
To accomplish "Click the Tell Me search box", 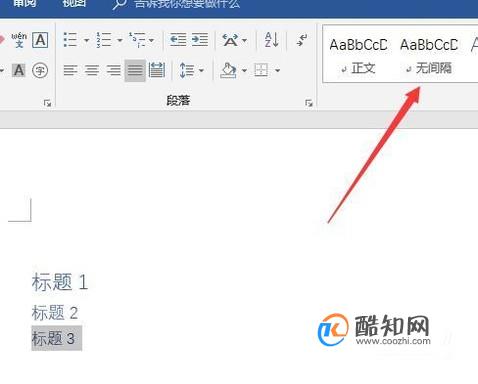I will click(177, 4).
